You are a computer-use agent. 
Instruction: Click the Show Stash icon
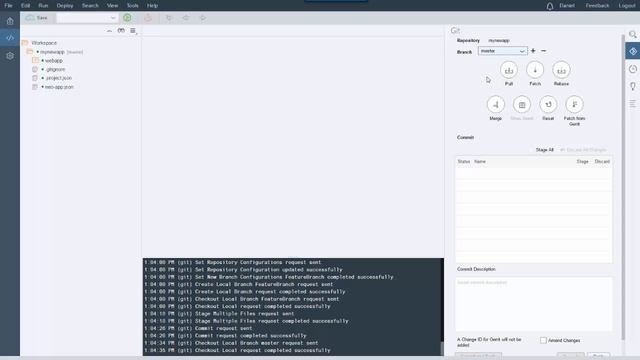click(522, 105)
